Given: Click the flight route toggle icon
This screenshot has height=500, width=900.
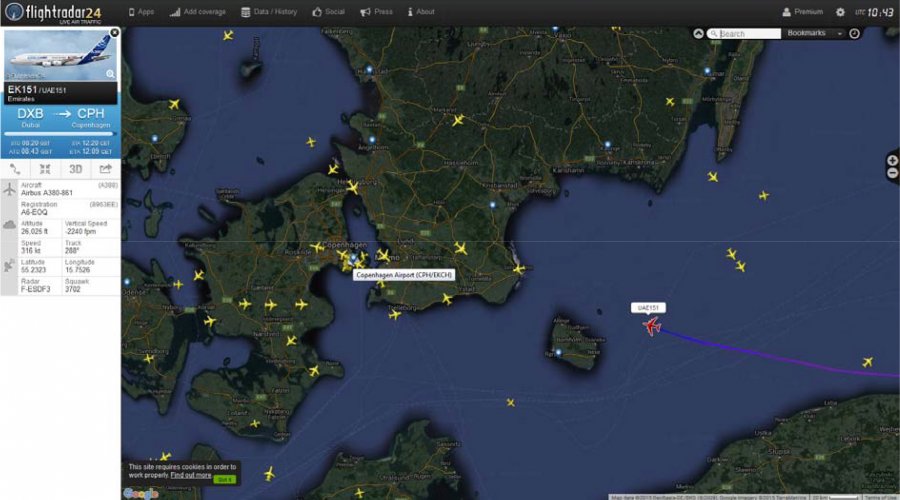Looking at the screenshot, I should 15,169.
